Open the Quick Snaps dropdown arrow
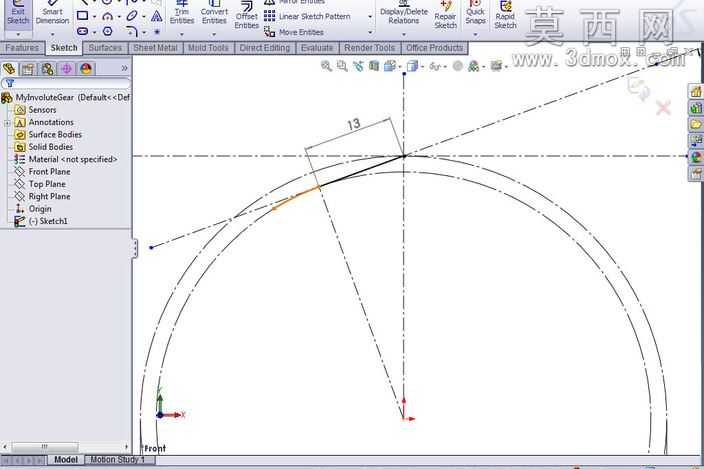 pyautogui.click(x=475, y=34)
